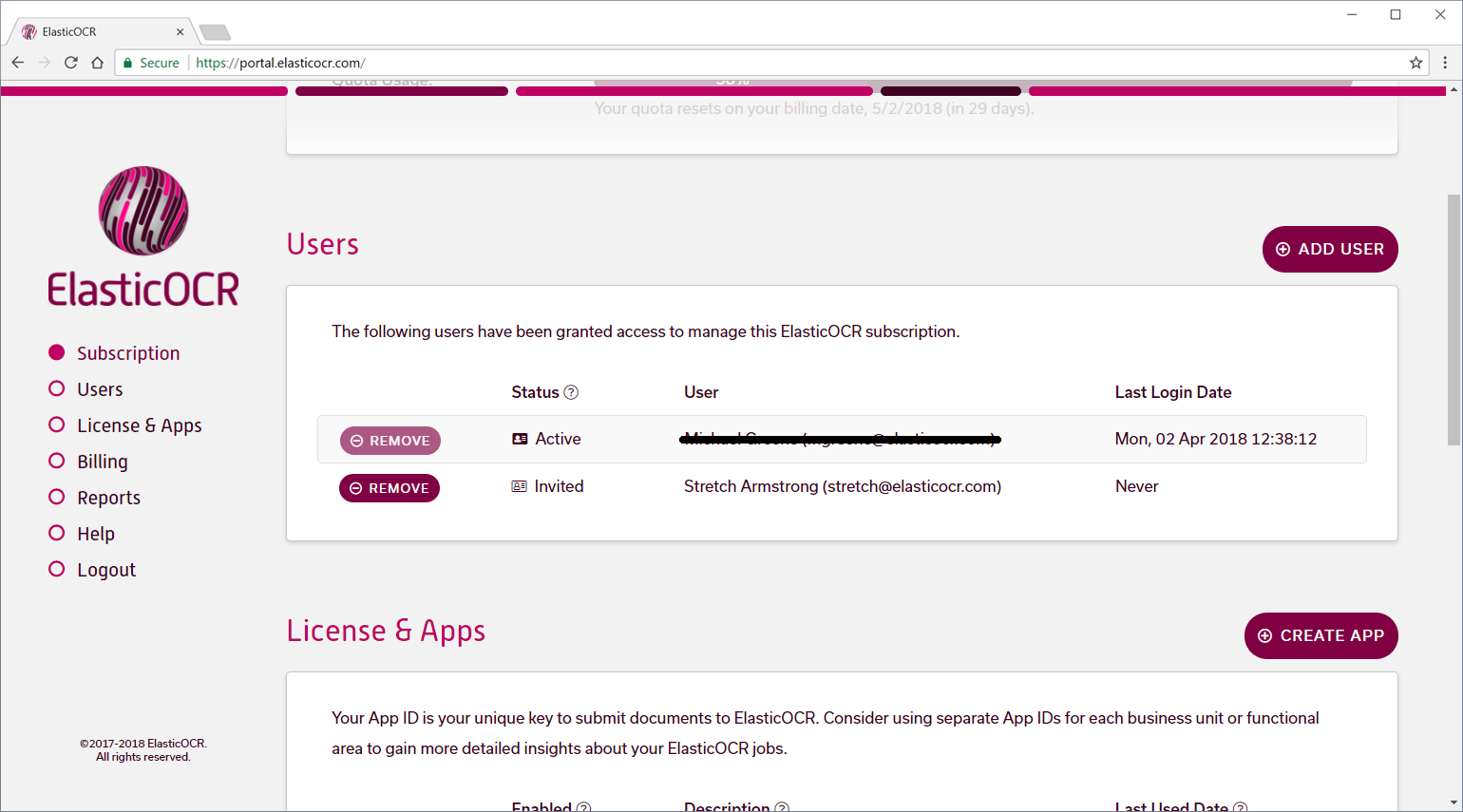Click the User column header
The height and width of the screenshot is (812, 1463).
click(701, 392)
